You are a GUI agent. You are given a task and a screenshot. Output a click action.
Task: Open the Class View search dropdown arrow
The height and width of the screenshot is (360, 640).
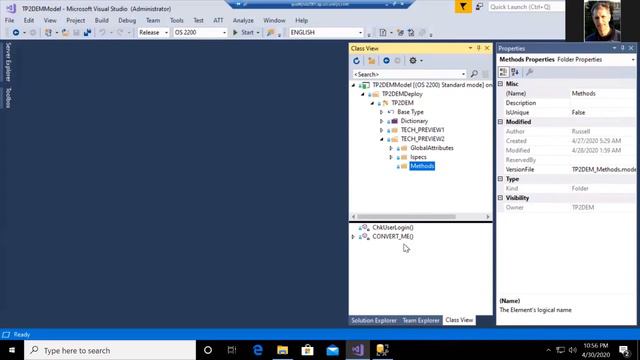(463, 74)
